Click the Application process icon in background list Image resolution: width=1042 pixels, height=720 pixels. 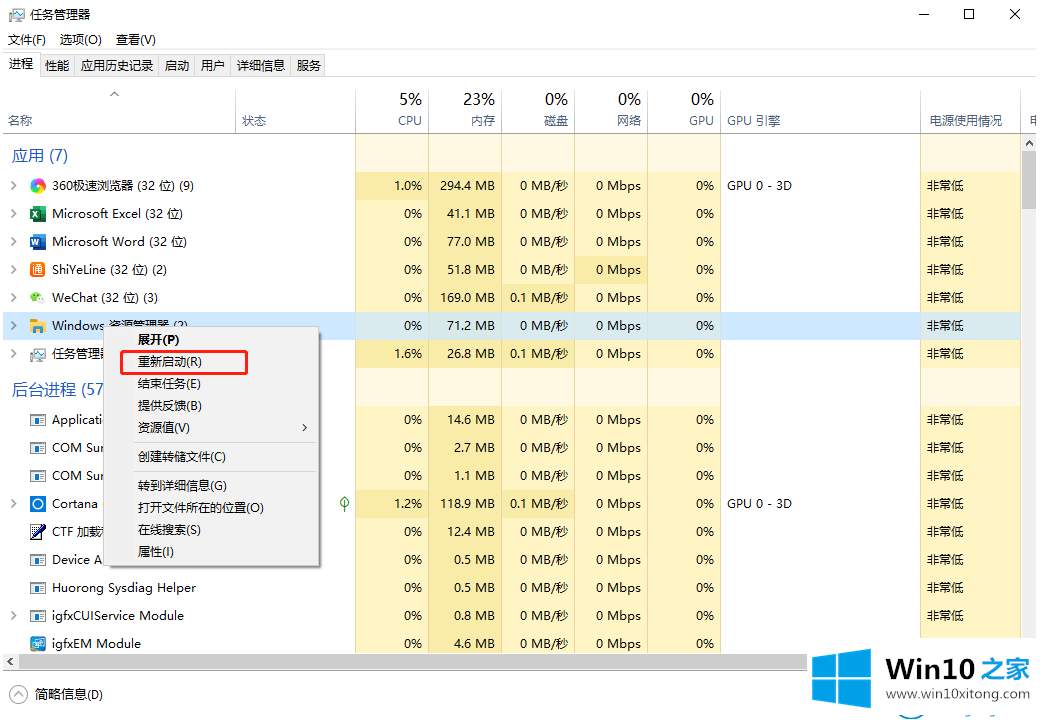pyautogui.click(x=38, y=420)
